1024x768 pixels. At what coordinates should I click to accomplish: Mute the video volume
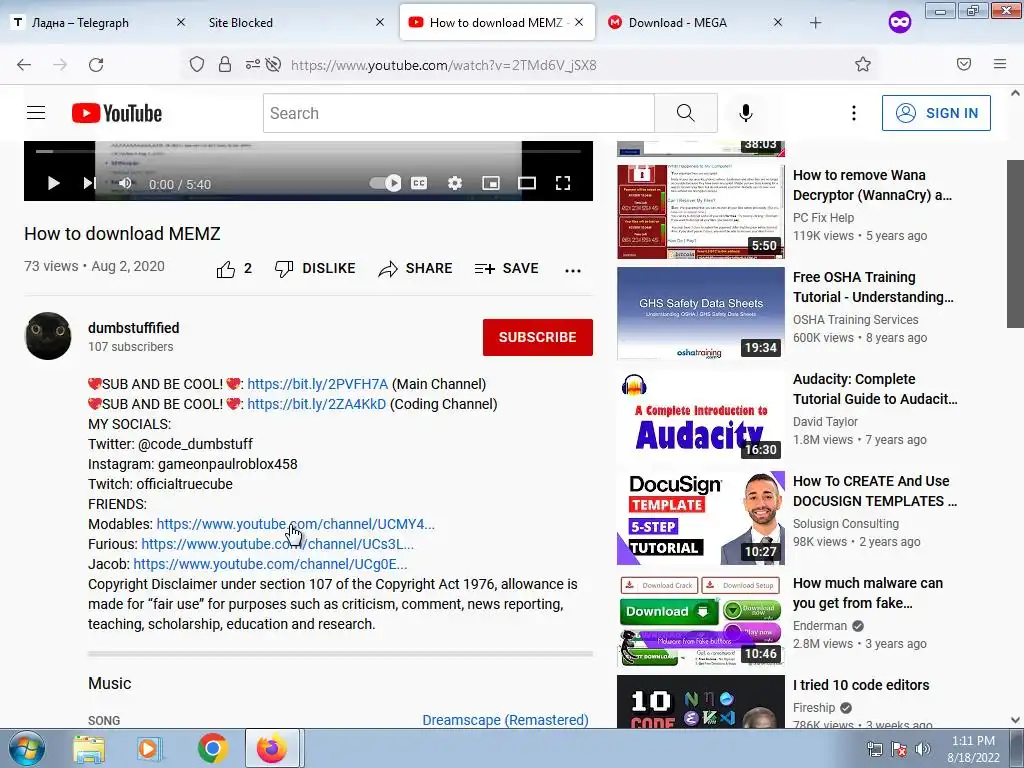click(125, 184)
